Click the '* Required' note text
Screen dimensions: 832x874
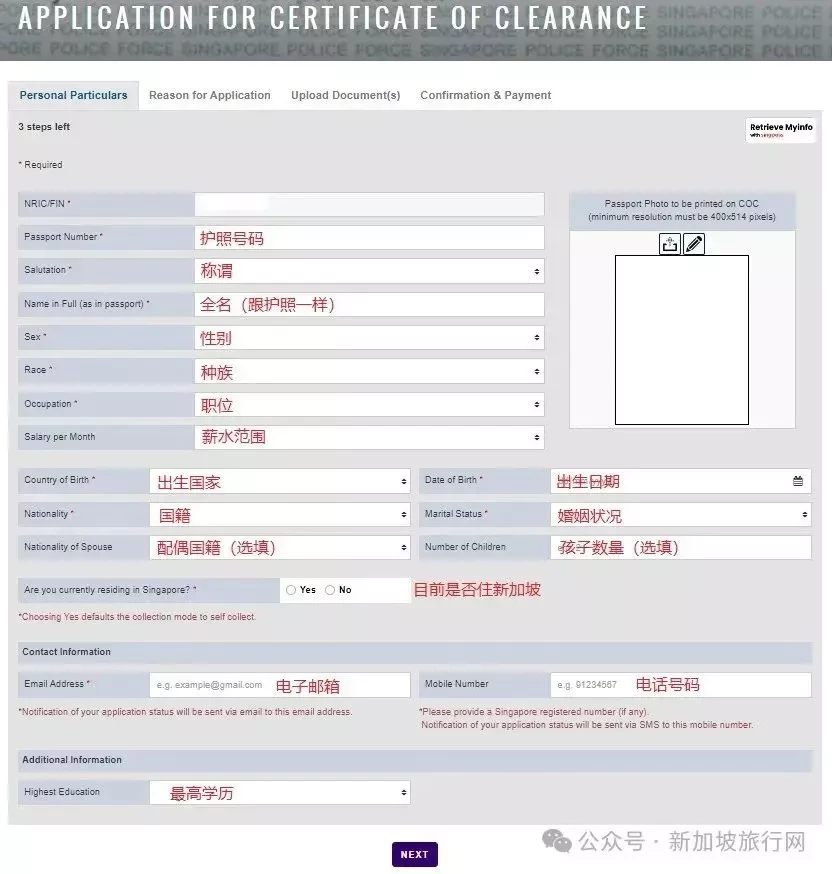point(40,165)
